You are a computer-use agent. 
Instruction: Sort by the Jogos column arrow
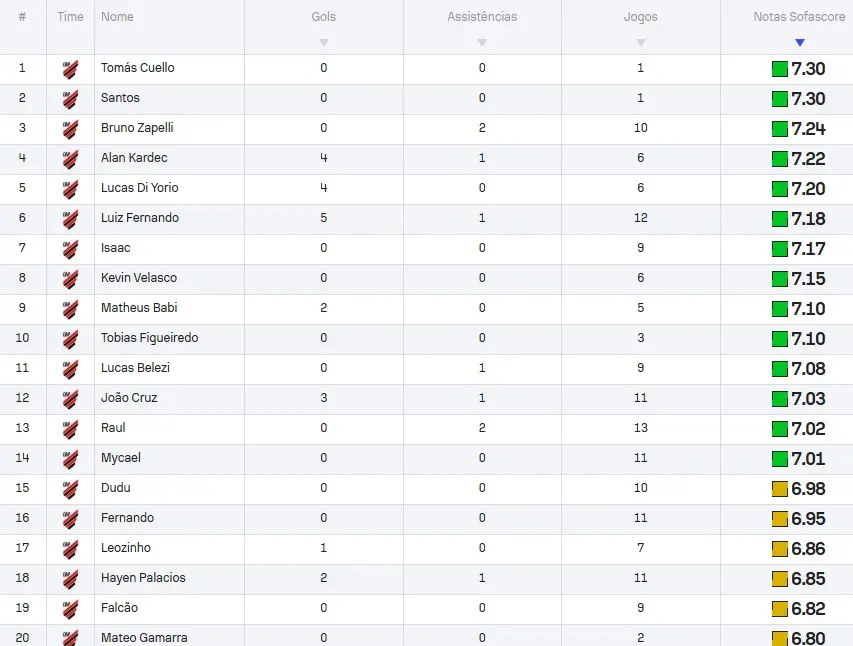641,42
